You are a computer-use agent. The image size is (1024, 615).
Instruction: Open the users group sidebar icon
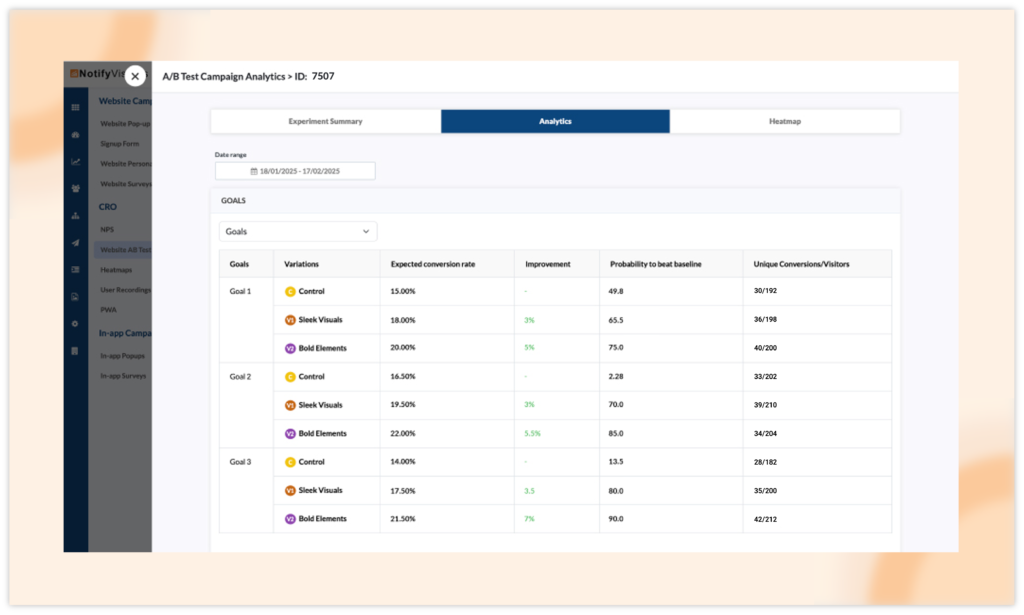pos(76,189)
